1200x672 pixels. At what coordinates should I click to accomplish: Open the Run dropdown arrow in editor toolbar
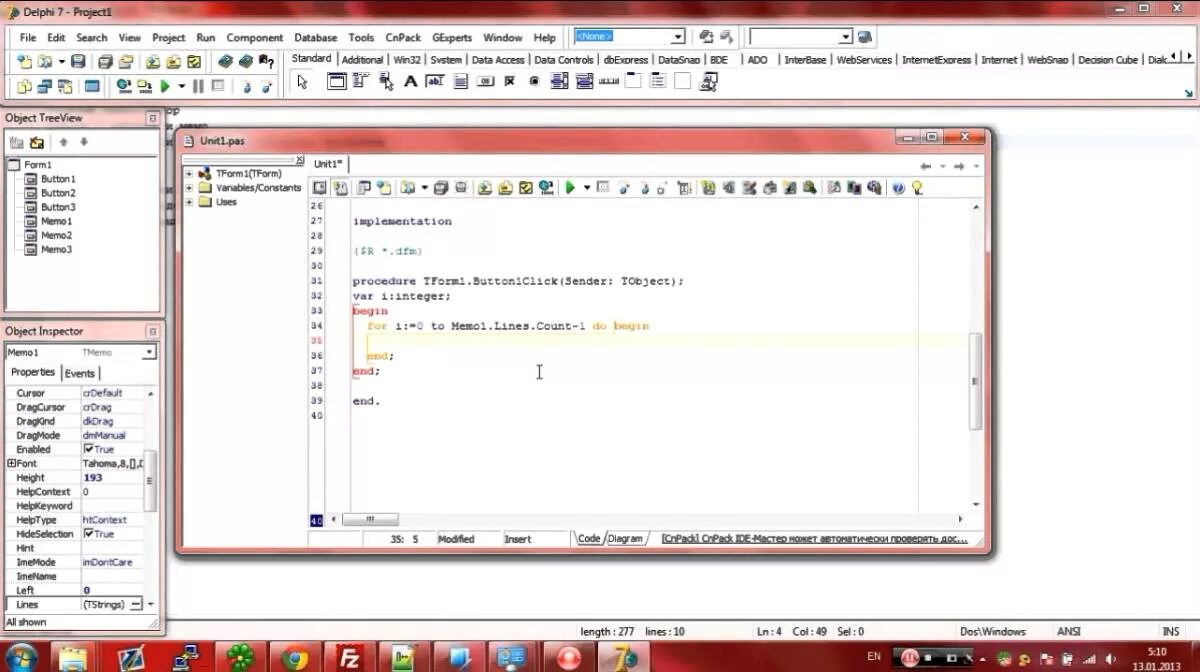(x=586, y=187)
